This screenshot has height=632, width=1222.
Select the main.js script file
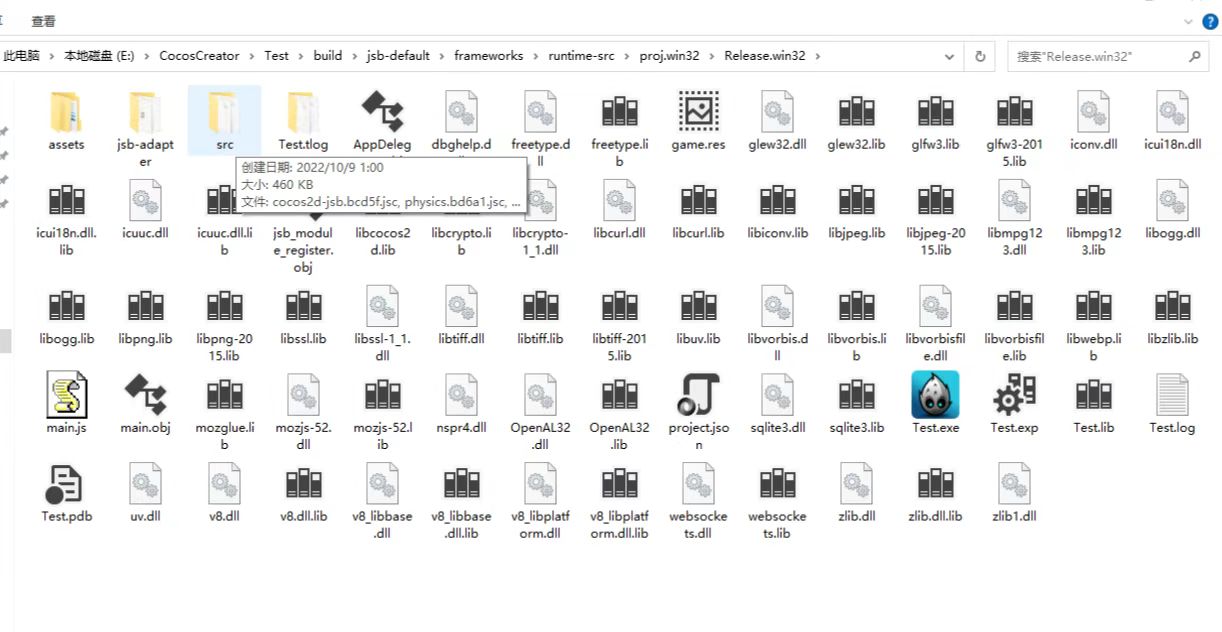click(66, 404)
